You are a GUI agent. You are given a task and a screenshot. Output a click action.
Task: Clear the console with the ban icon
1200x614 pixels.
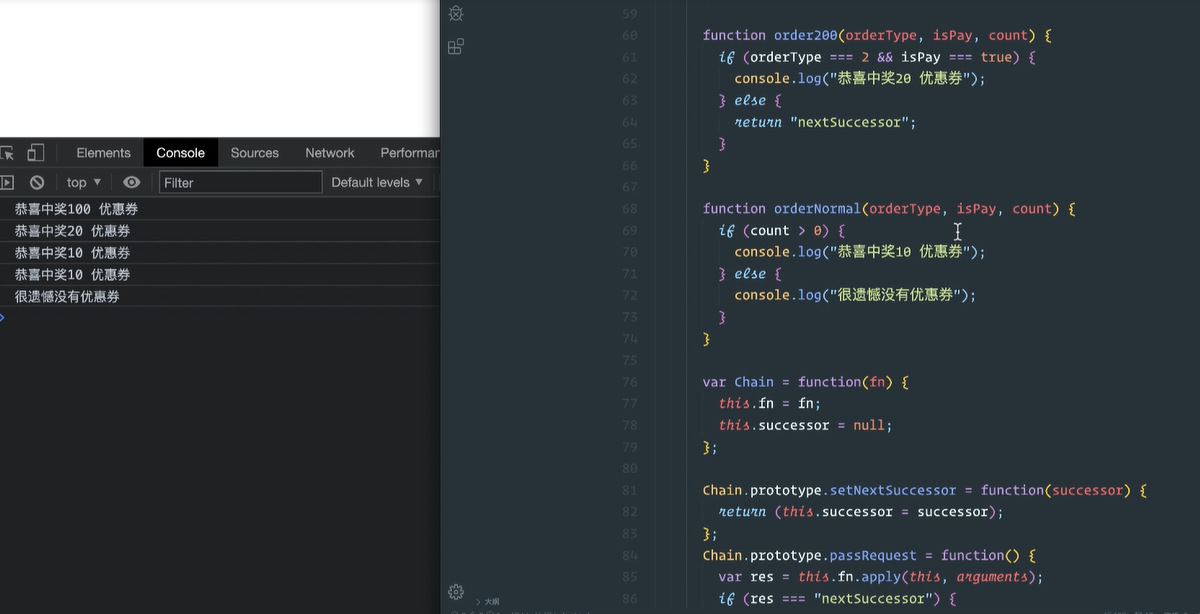tap(37, 182)
